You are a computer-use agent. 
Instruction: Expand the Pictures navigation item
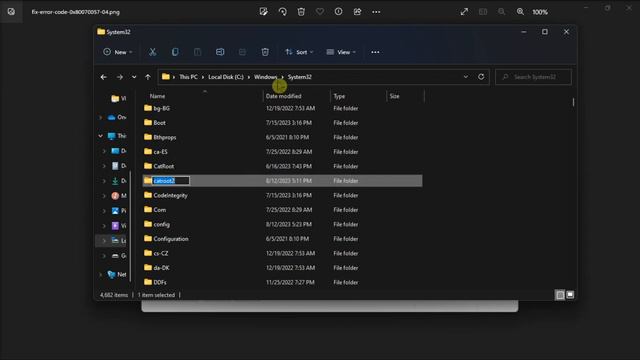click(x=104, y=211)
